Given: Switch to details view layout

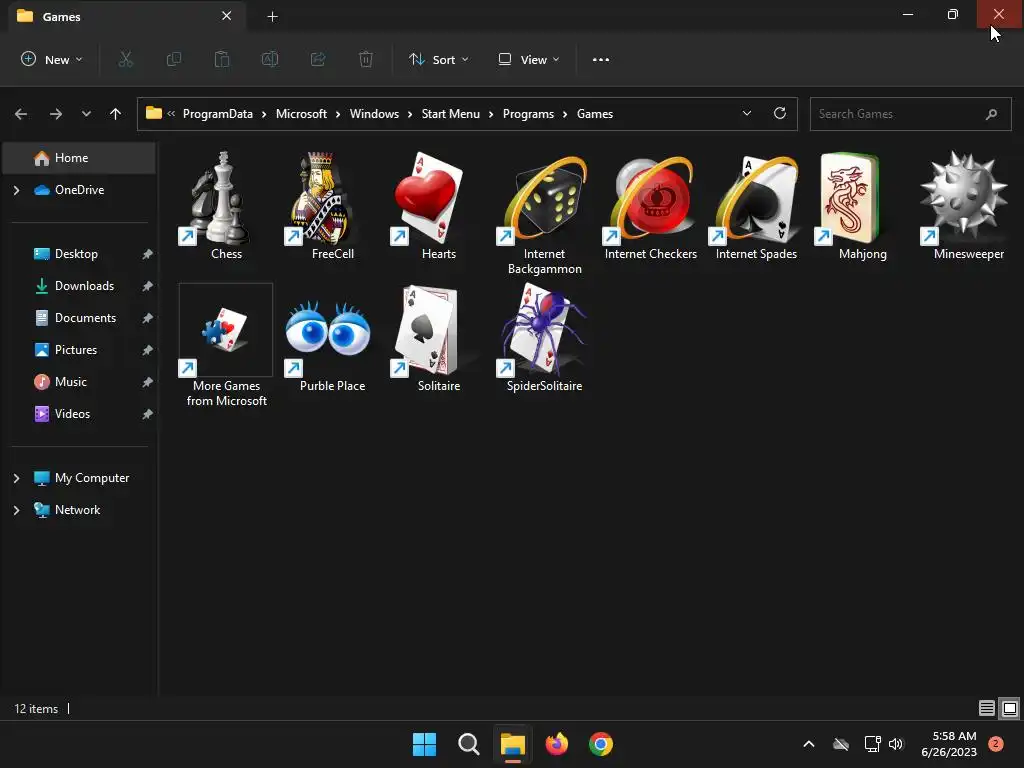Looking at the screenshot, I should (987, 708).
